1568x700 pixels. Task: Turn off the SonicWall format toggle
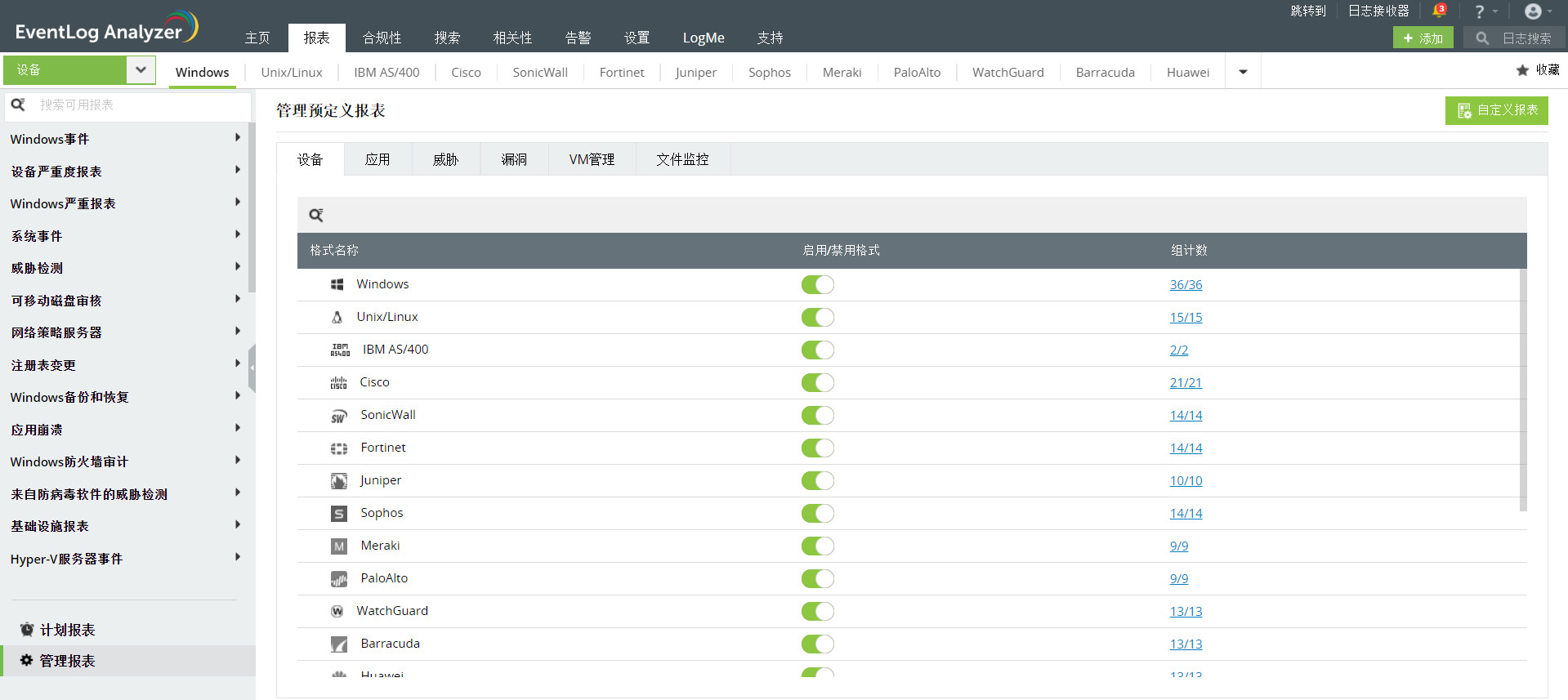(818, 415)
